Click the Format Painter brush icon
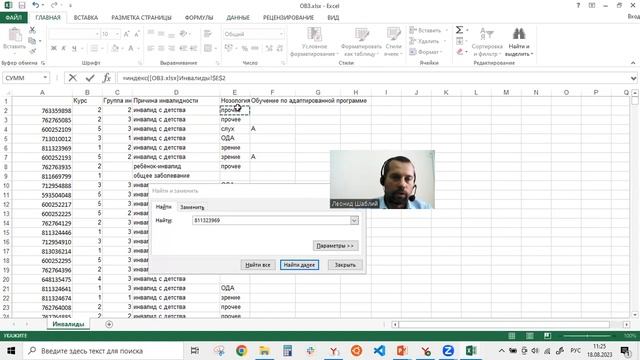Screen dimensions: 640x360 coord(32,51)
